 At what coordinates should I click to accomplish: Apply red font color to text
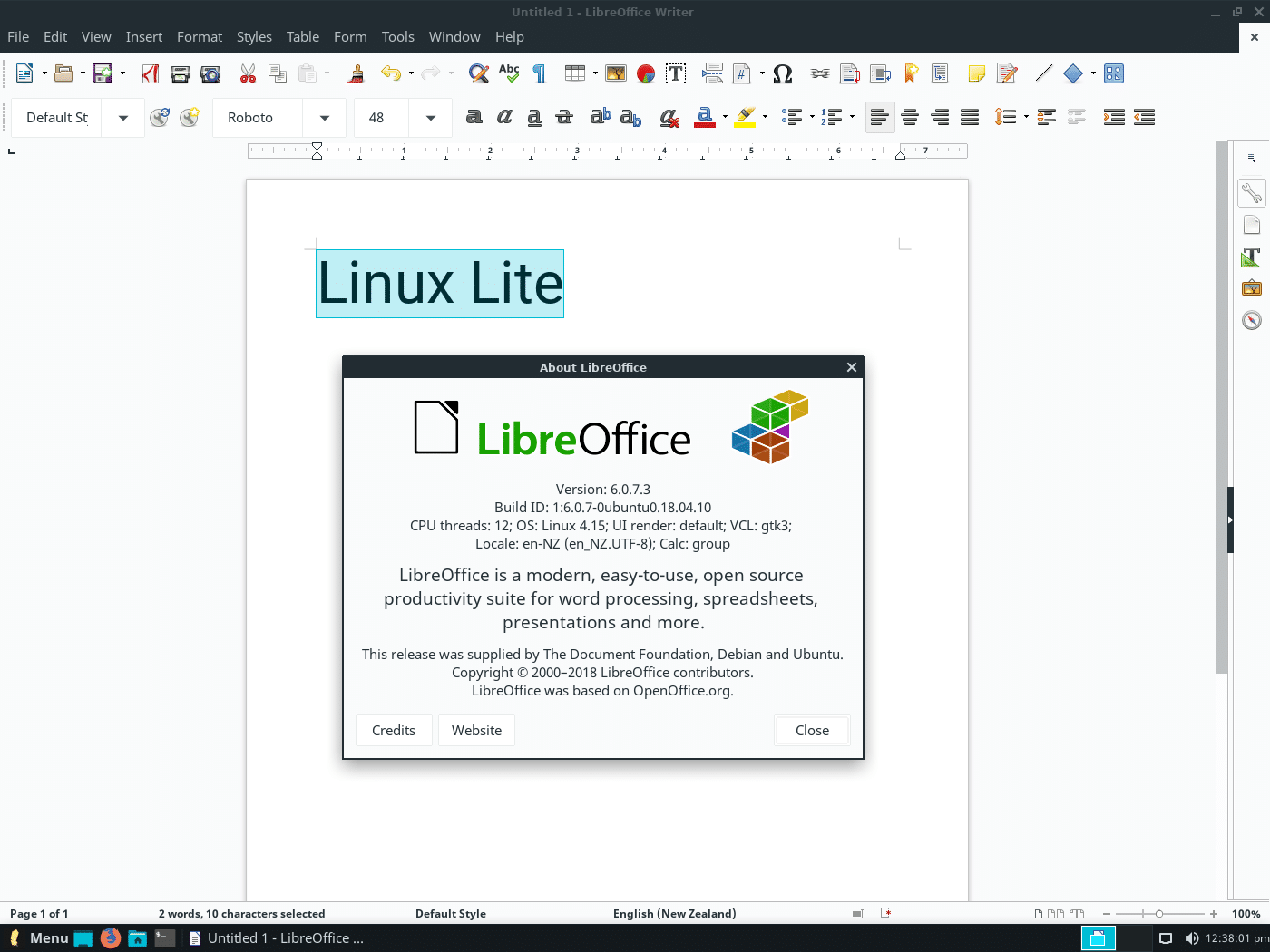[x=706, y=117]
